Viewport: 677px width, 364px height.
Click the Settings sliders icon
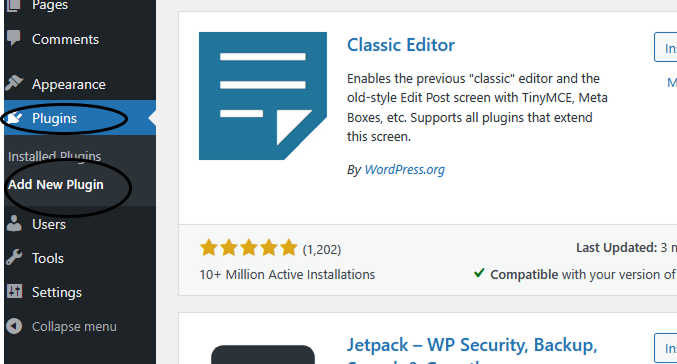pyautogui.click(x=14, y=291)
